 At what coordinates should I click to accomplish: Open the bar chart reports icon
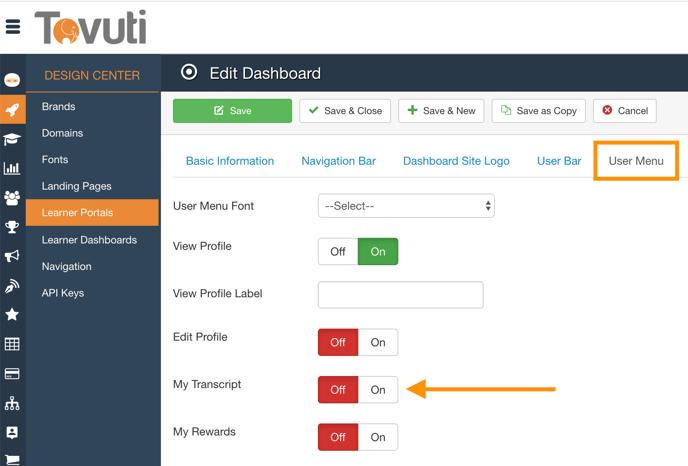click(x=12, y=169)
